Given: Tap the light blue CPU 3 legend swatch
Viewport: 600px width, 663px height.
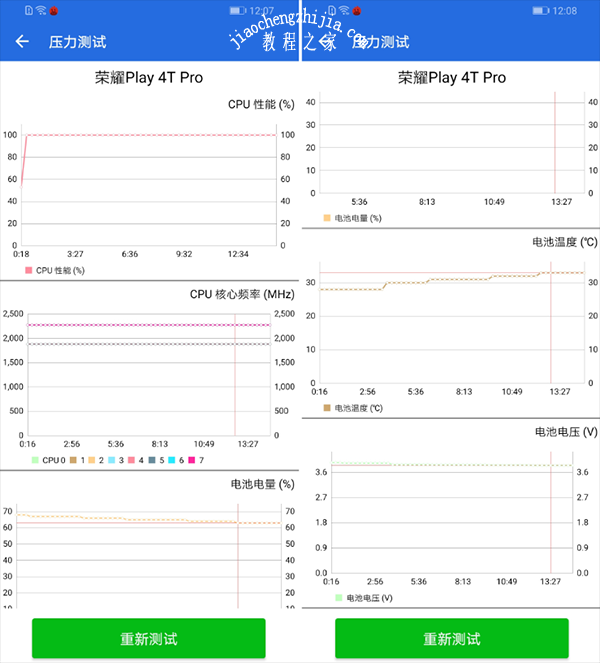Looking at the screenshot, I should click(112, 460).
